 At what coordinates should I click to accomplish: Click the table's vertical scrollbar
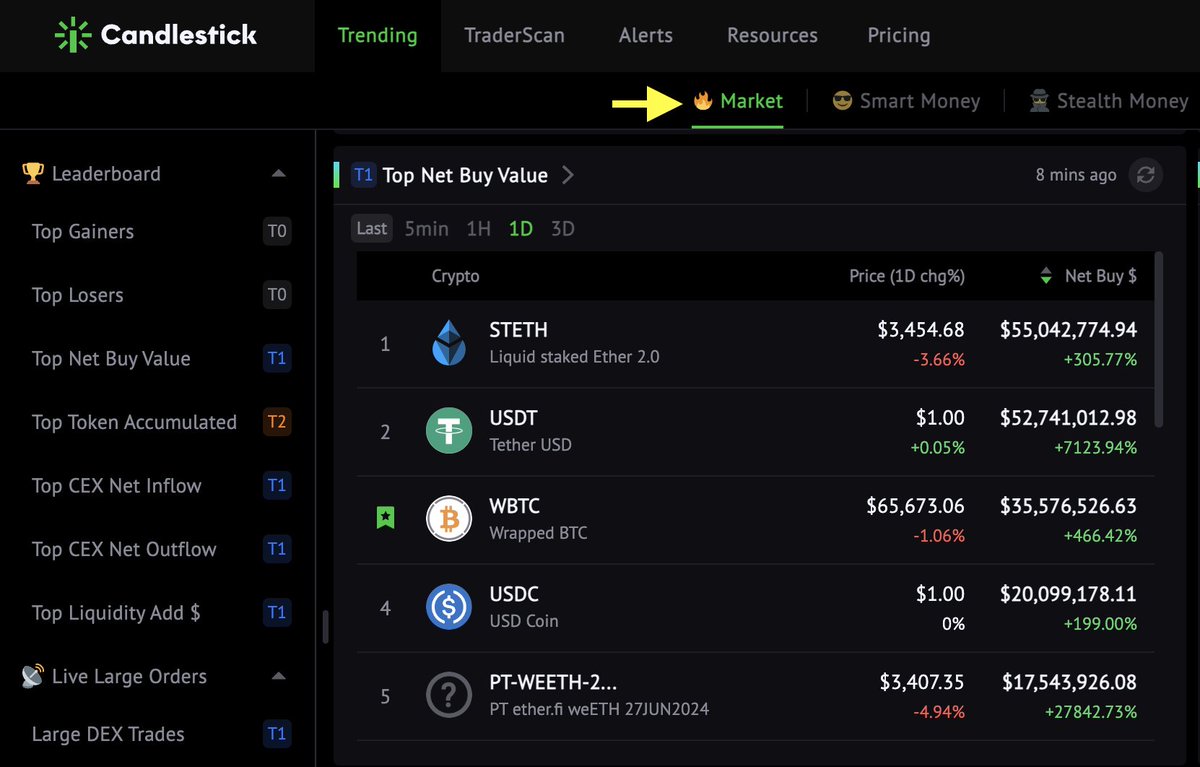point(1159,340)
